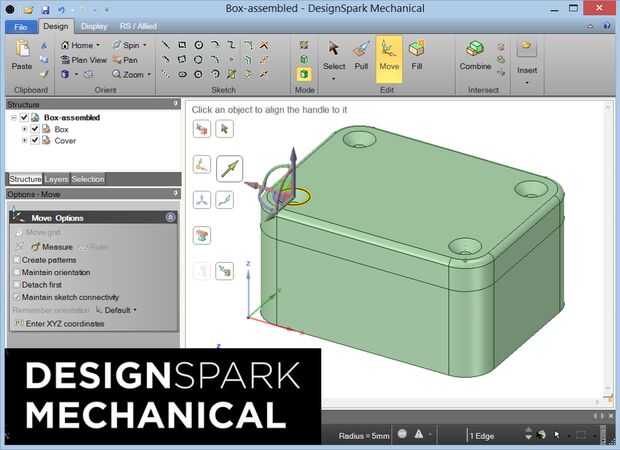Click the Split Body icon beside Combine
620x450 pixels.
pos(501,47)
